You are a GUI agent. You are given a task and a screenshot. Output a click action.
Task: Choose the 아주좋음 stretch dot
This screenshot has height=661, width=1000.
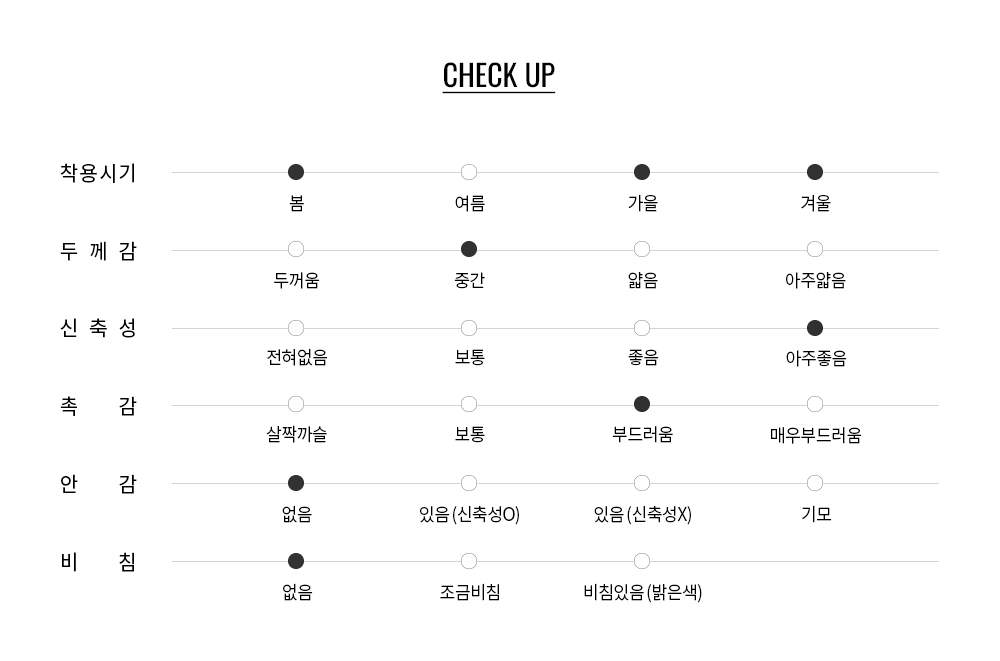[815, 328]
